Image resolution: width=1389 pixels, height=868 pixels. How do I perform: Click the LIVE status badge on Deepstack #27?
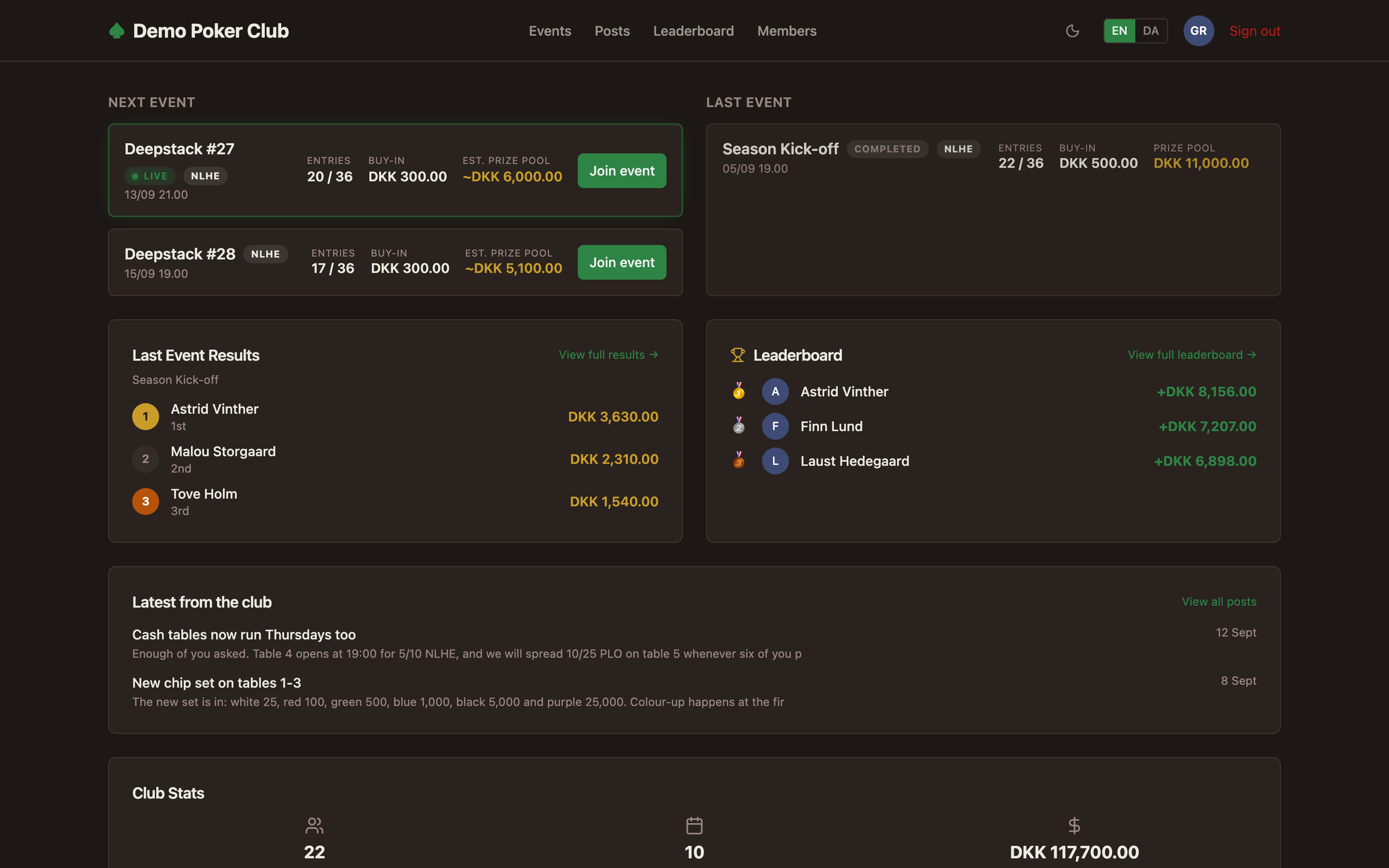[150, 176]
